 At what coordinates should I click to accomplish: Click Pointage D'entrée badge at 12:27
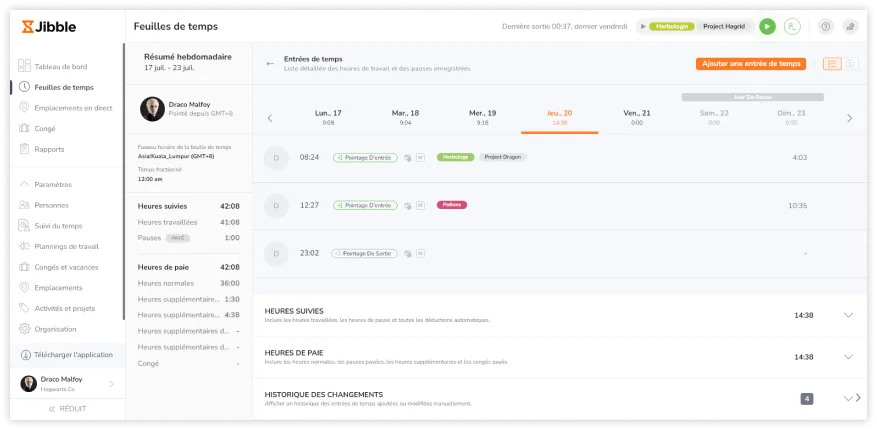tap(365, 205)
